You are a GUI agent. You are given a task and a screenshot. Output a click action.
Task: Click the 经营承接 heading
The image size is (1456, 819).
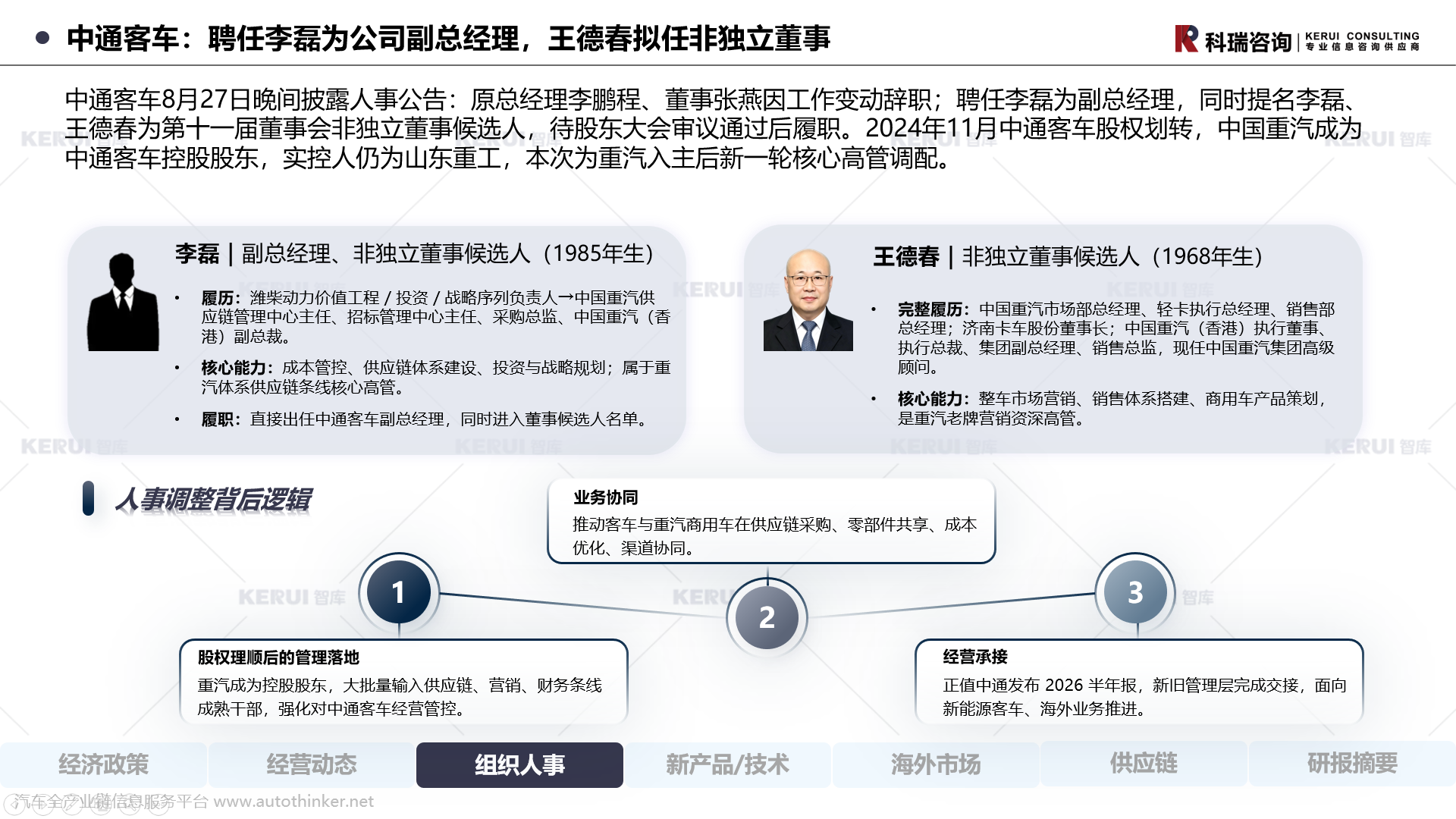975,657
